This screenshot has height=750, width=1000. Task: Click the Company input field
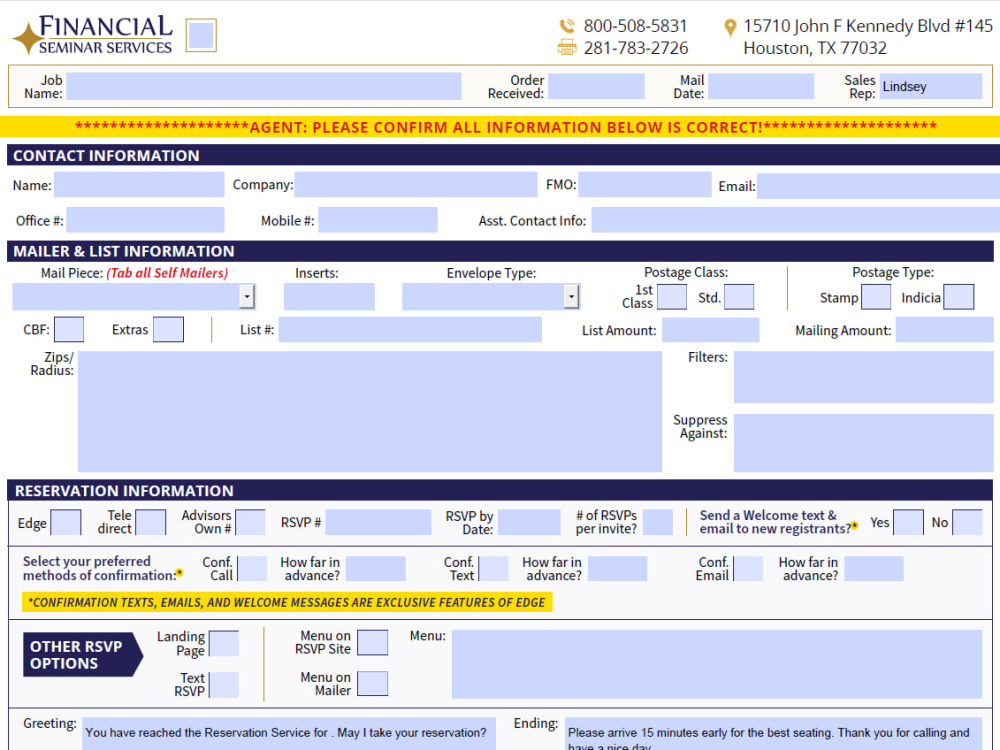(416, 185)
